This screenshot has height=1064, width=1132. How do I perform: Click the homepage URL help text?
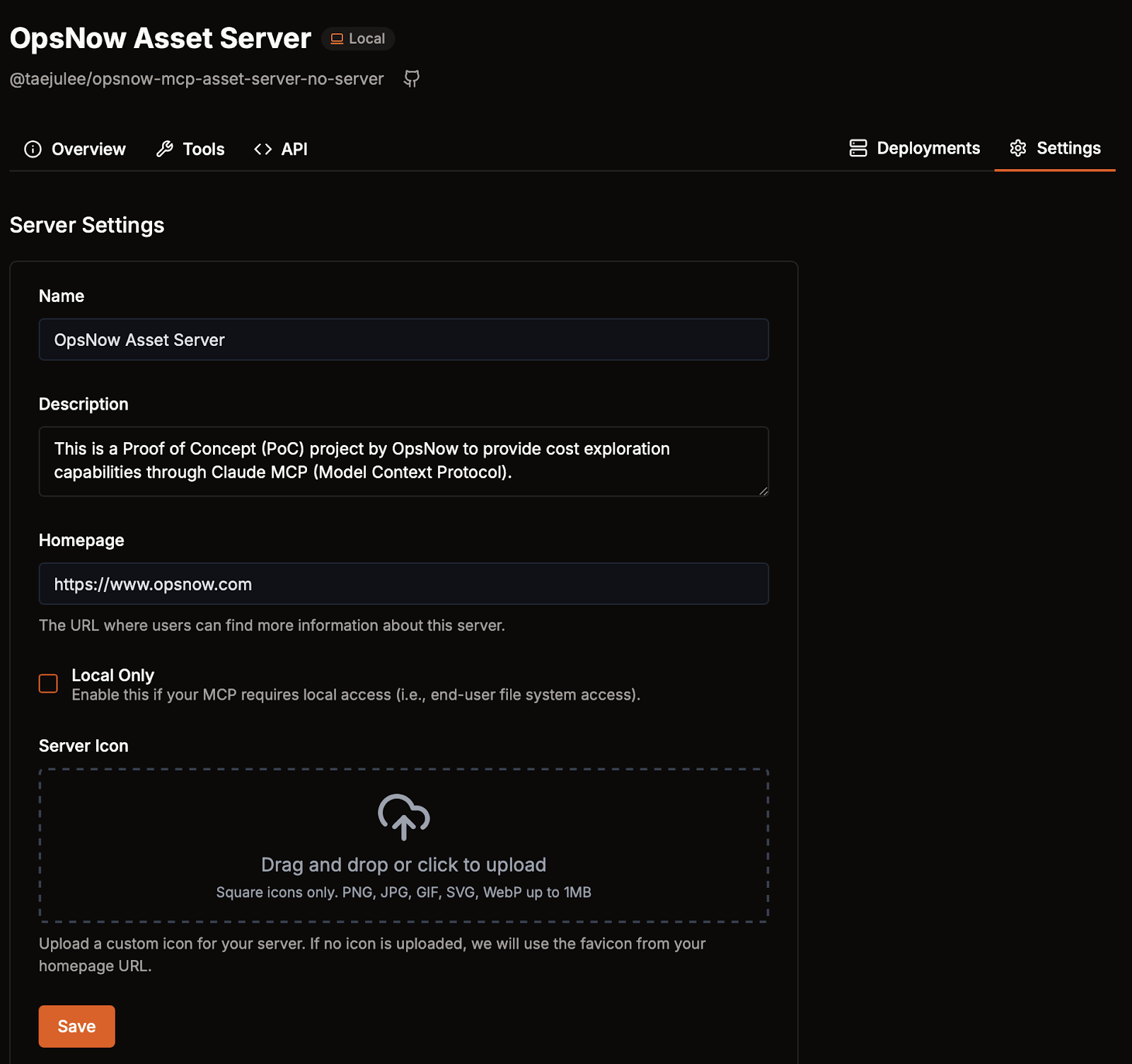pyautogui.click(x=272, y=626)
